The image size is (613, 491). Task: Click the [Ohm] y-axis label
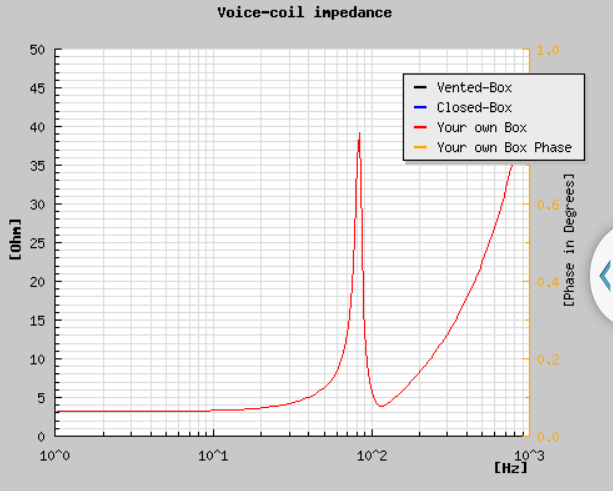pos(16,239)
